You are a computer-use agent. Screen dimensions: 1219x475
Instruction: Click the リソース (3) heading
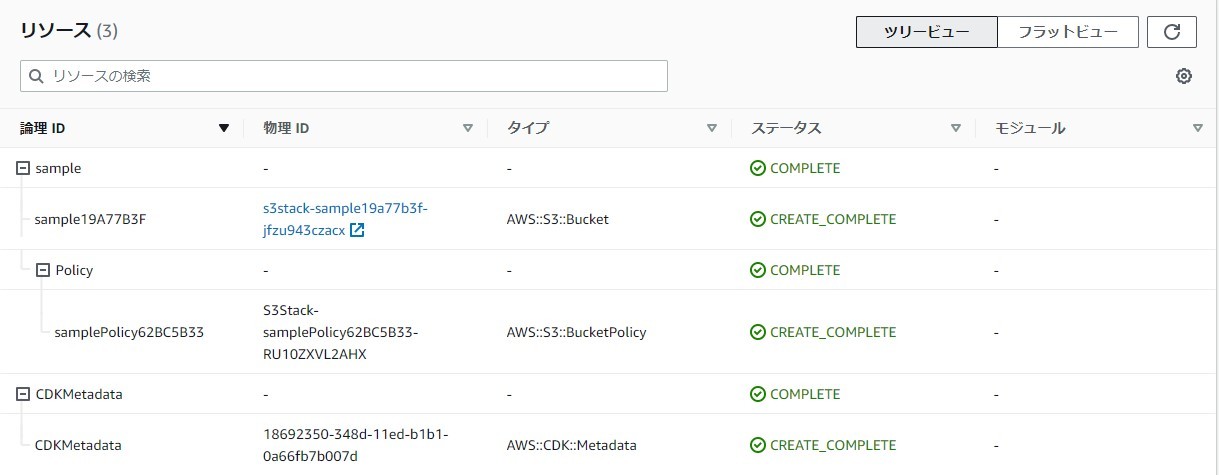pyautogui.click(x=69, y=30)
